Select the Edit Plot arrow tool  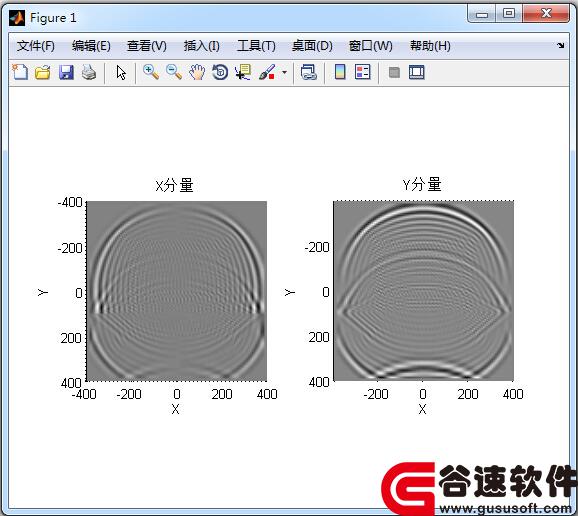click(121, 73)
